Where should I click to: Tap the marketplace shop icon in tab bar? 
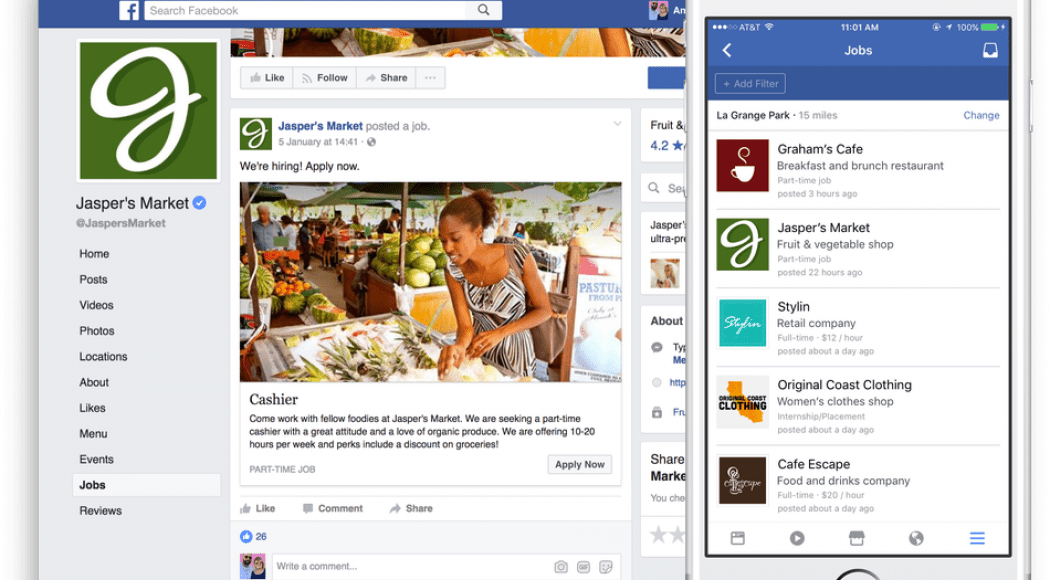coord(856,538)
